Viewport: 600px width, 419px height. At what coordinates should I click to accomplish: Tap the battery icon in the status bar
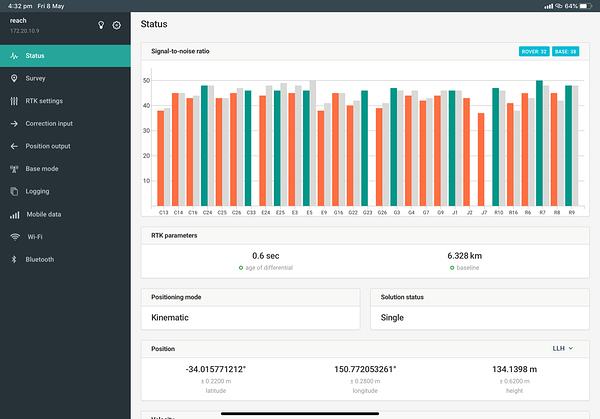[585, 6]
